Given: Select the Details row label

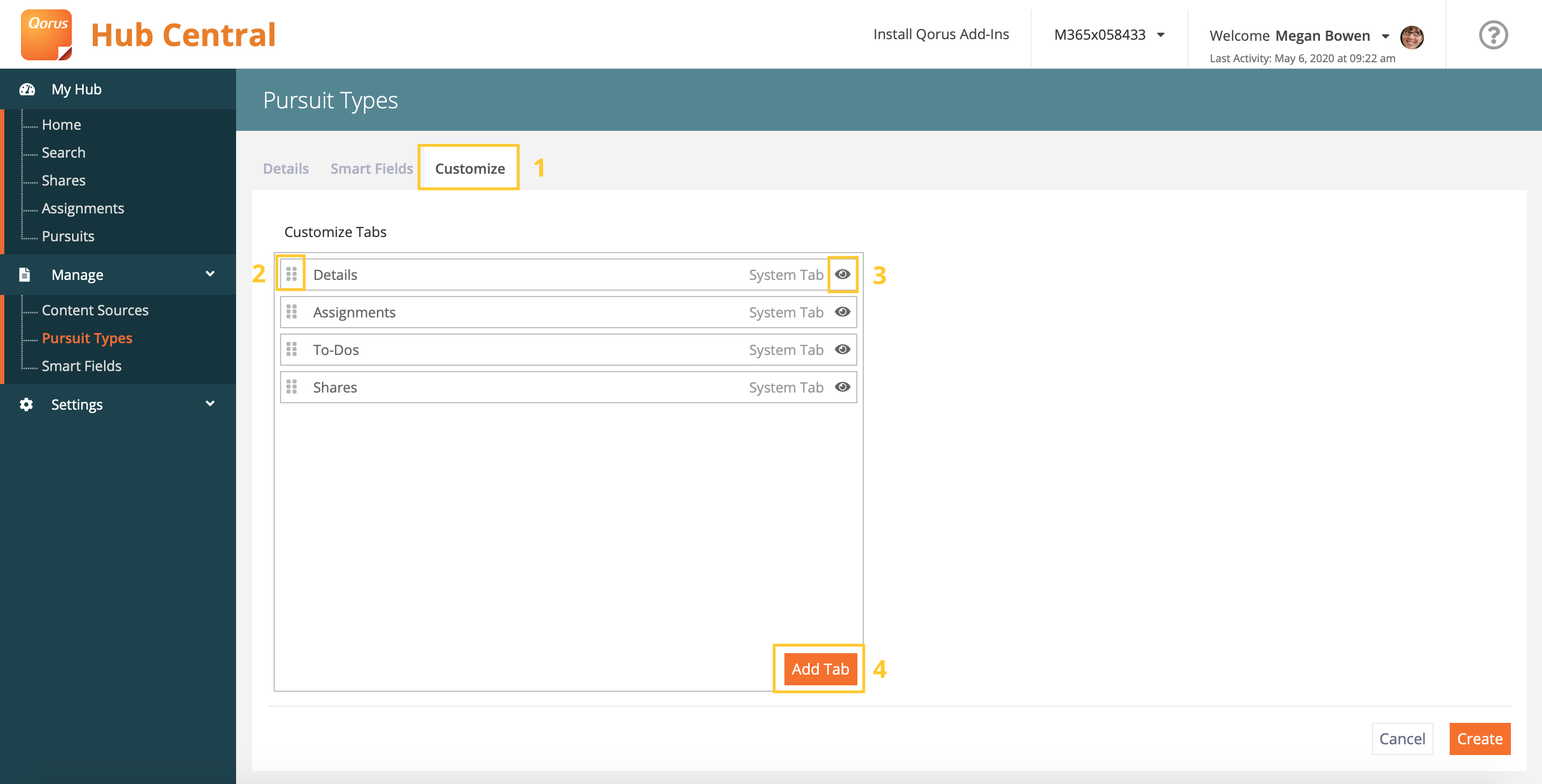Looking at the screenshot, I should (x=335, y=275).
